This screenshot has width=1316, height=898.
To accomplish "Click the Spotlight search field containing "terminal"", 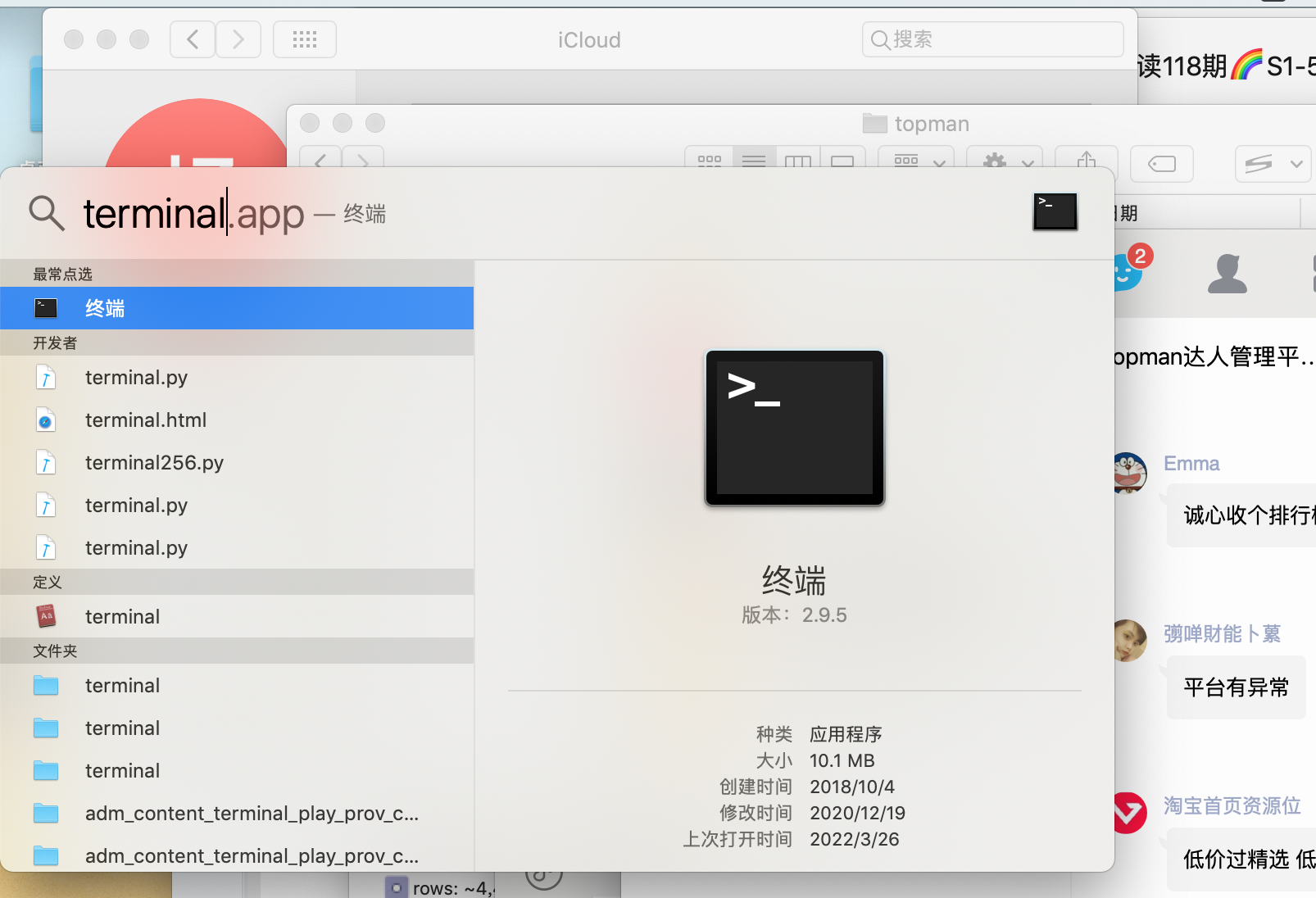I will point(524,214).
